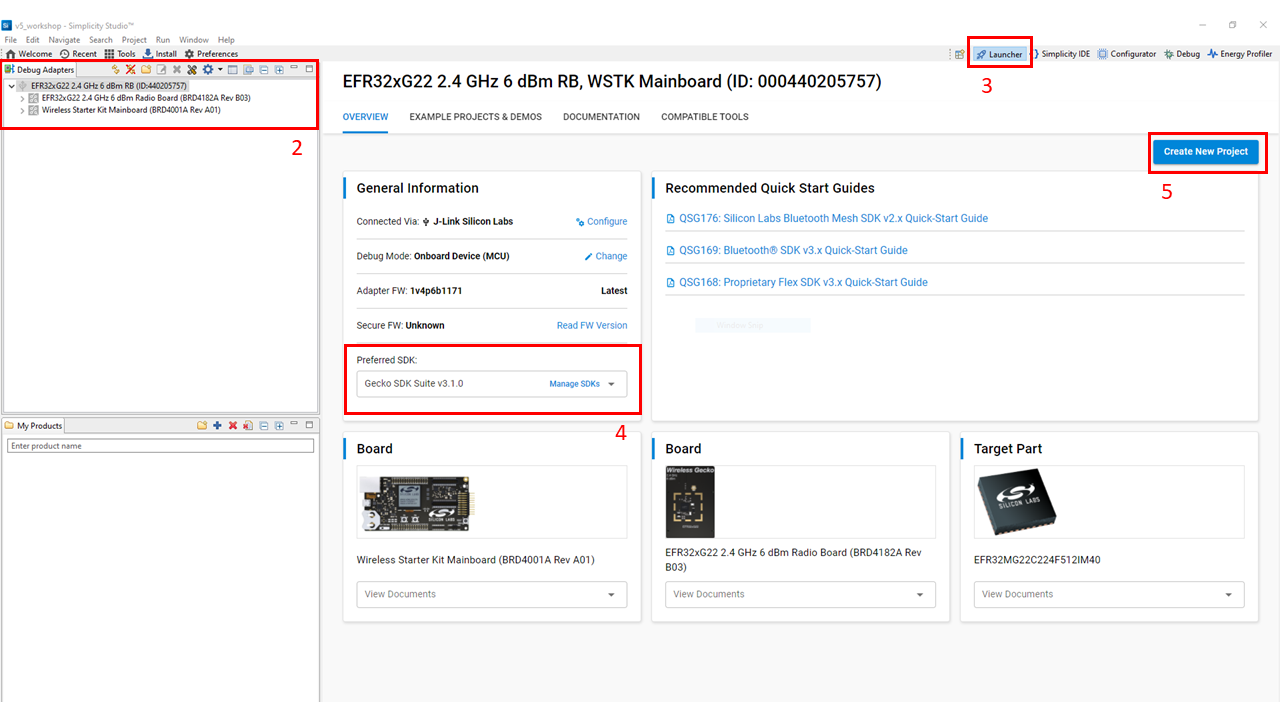This screenshot has height=720, width=1280.
Task: Click the edit pencil icon in Debug Adapters
Action: [x=161, y=70]
